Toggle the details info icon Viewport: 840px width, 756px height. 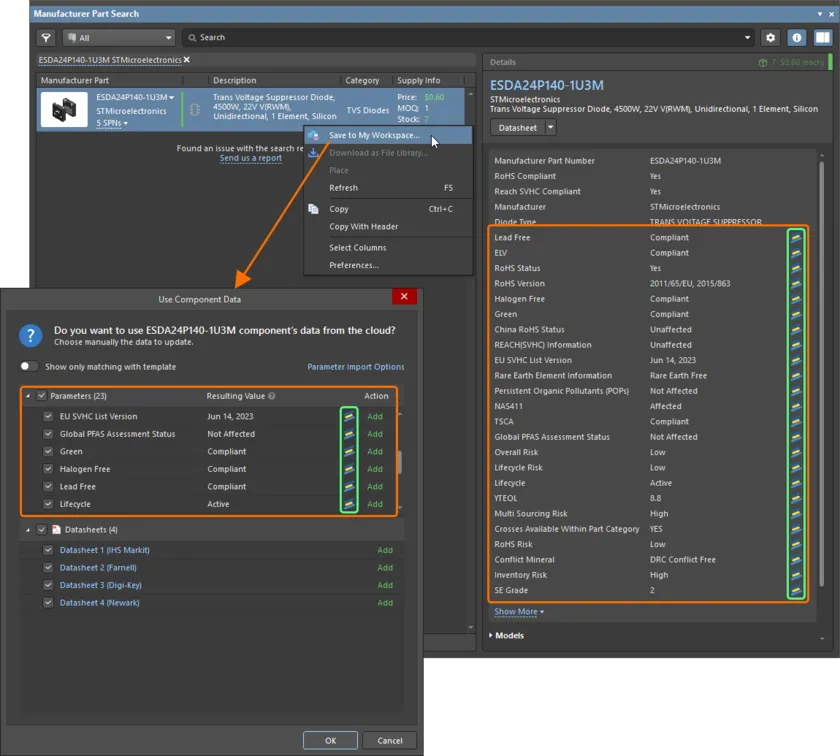[797, 38]
